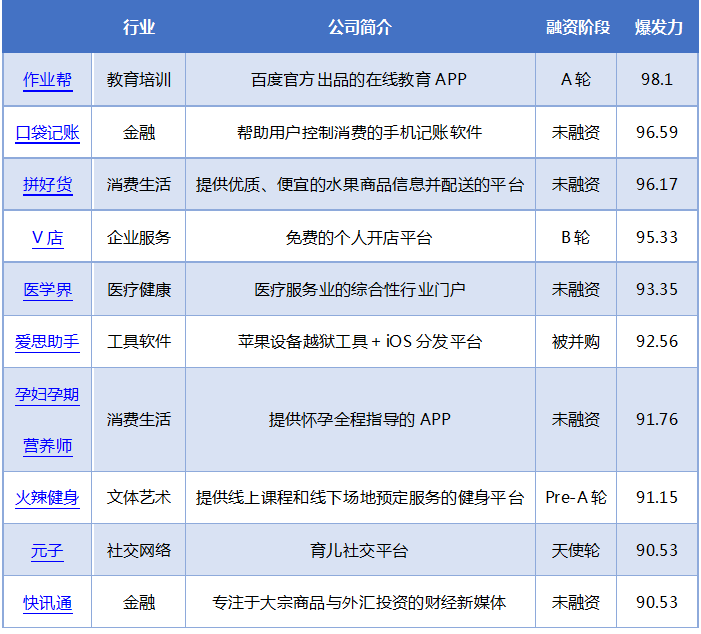Click the description 医疗服务业的综合性行业门户
This screenshot has width=701, height=634.
click(360, 290)
